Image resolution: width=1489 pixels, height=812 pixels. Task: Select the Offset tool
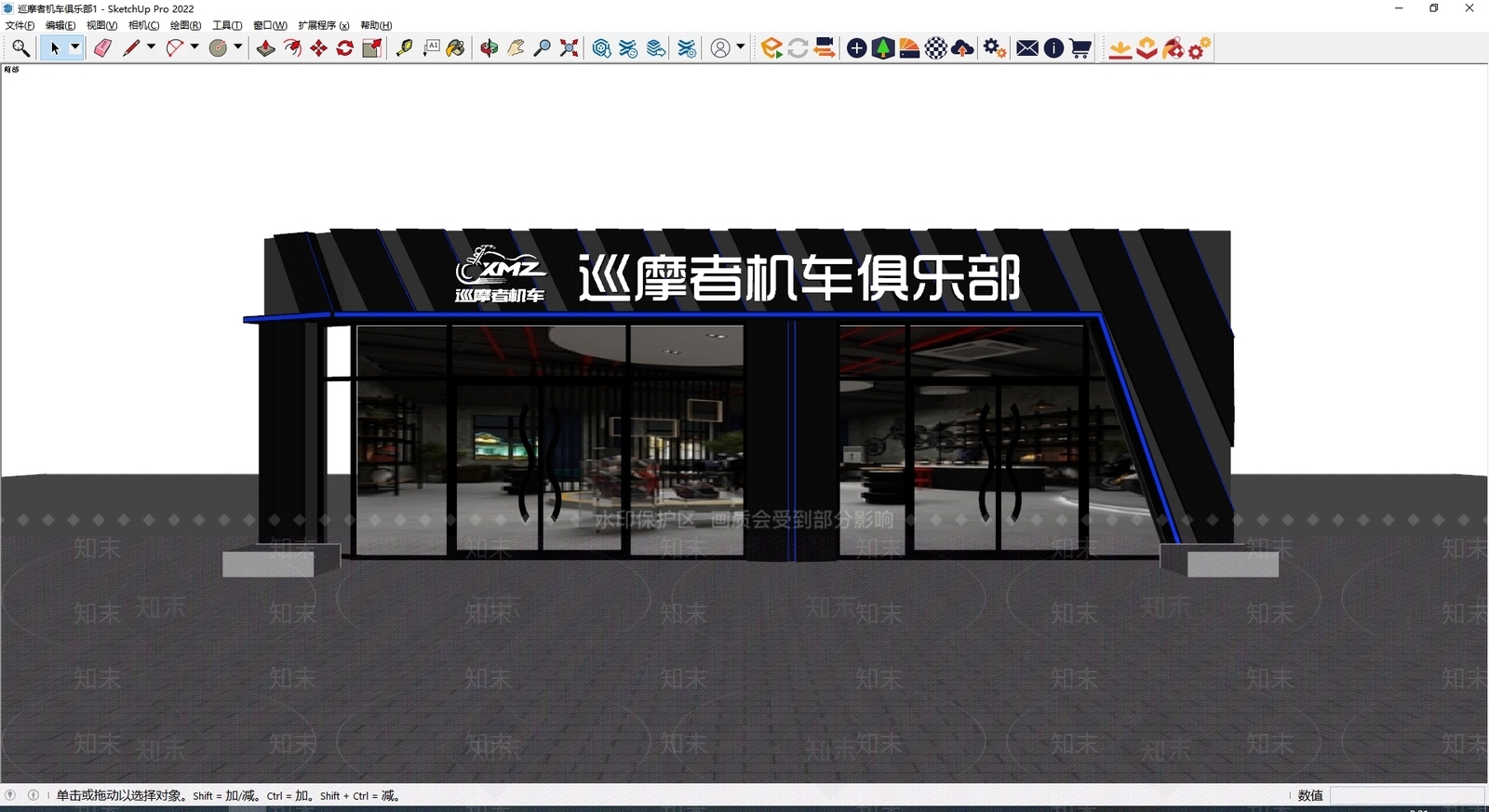[292, 48]
